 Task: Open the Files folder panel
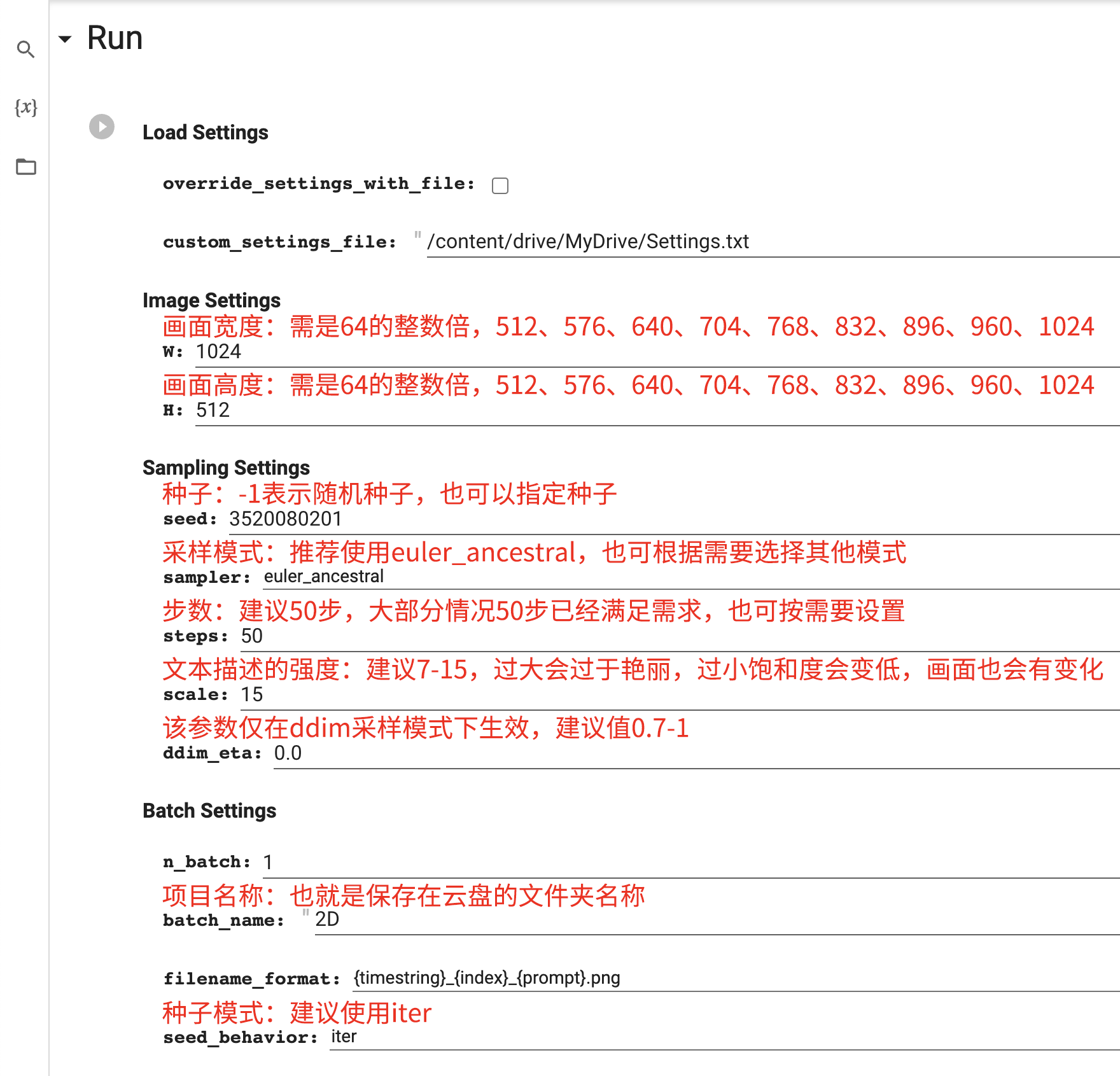click(25, 167)
